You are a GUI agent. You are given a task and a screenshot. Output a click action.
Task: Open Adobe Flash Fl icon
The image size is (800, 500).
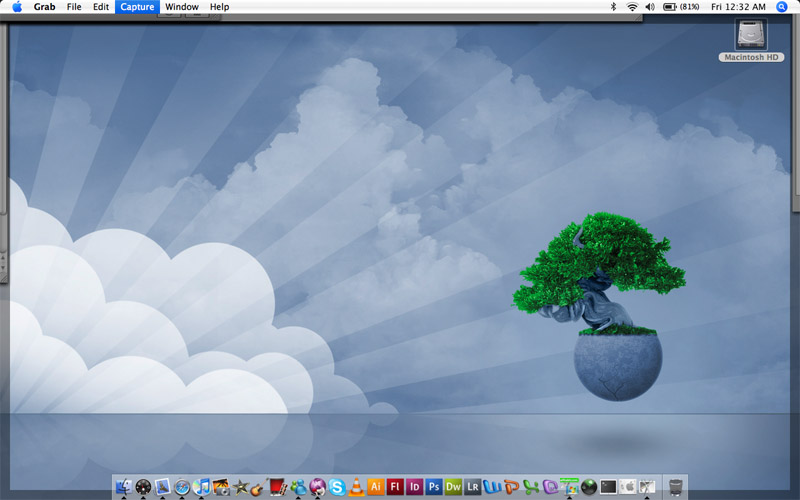tap(395, 487)
